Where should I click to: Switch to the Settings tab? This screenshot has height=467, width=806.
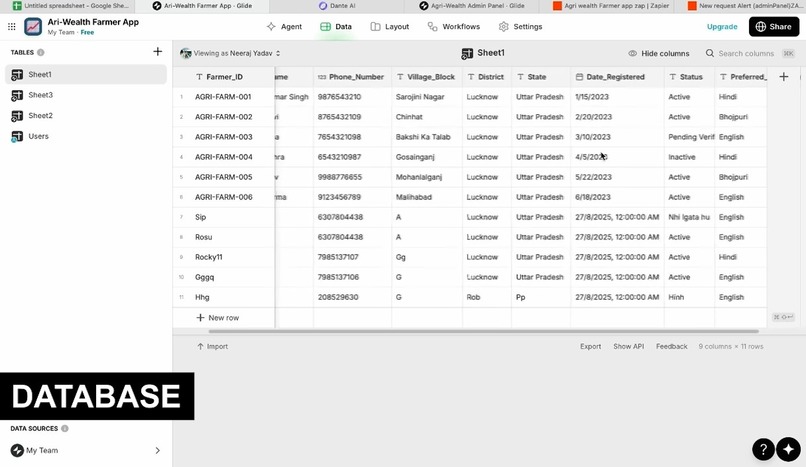click(x=520, y=27)
